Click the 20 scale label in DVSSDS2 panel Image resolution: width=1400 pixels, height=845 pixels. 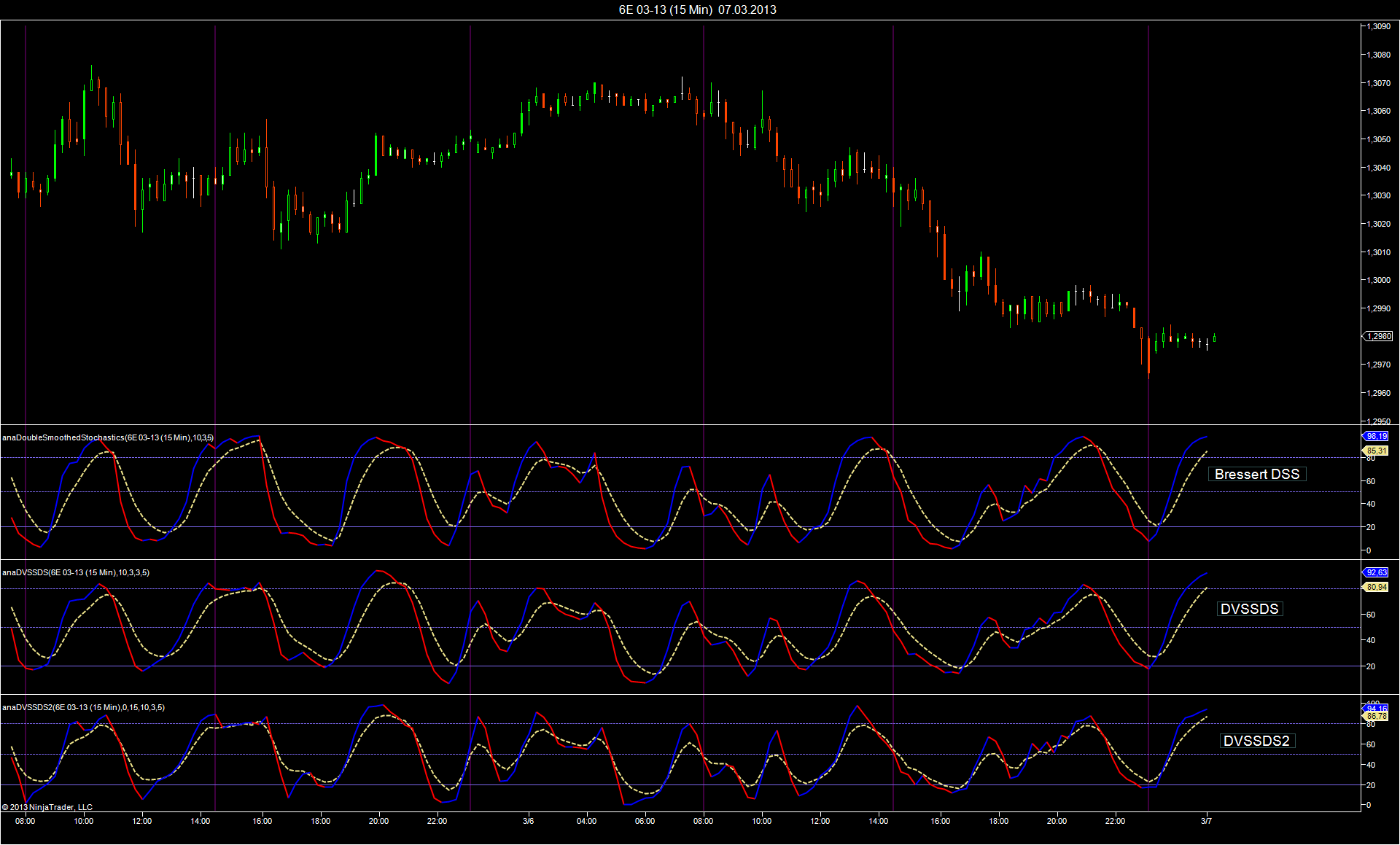tap(1371, 785)
